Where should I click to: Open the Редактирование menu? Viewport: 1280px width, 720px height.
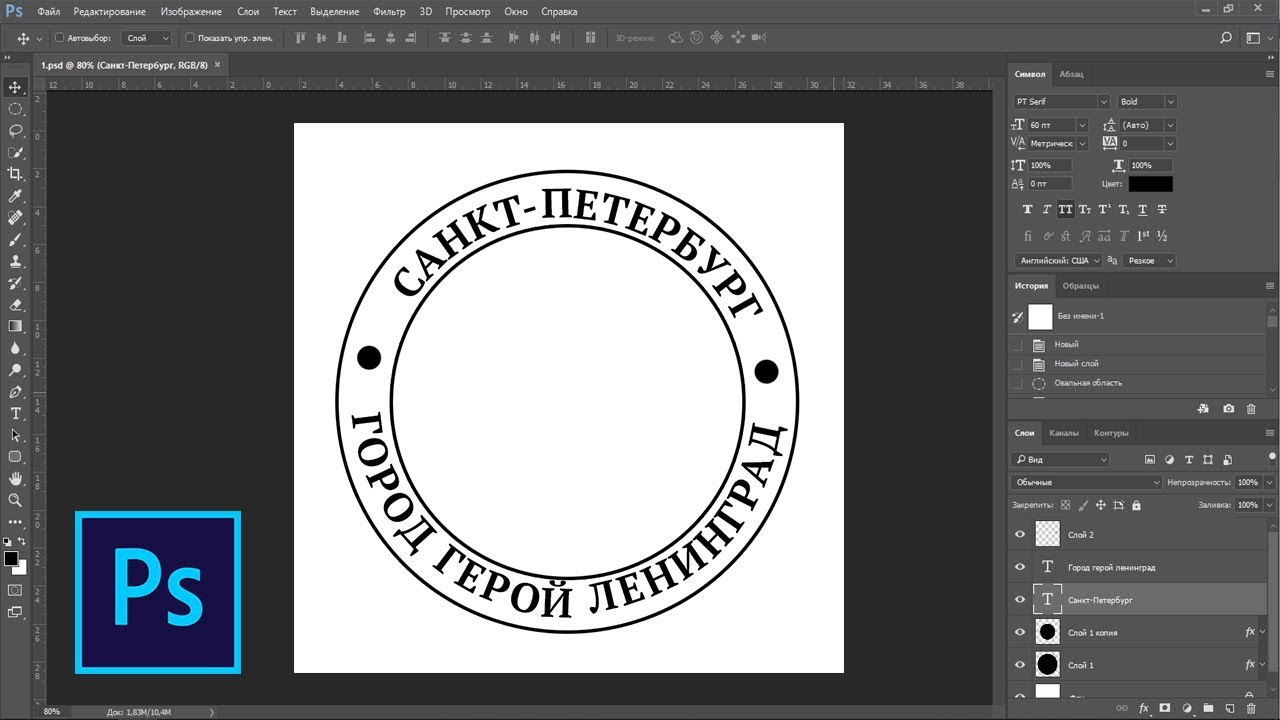pos(109,12)
